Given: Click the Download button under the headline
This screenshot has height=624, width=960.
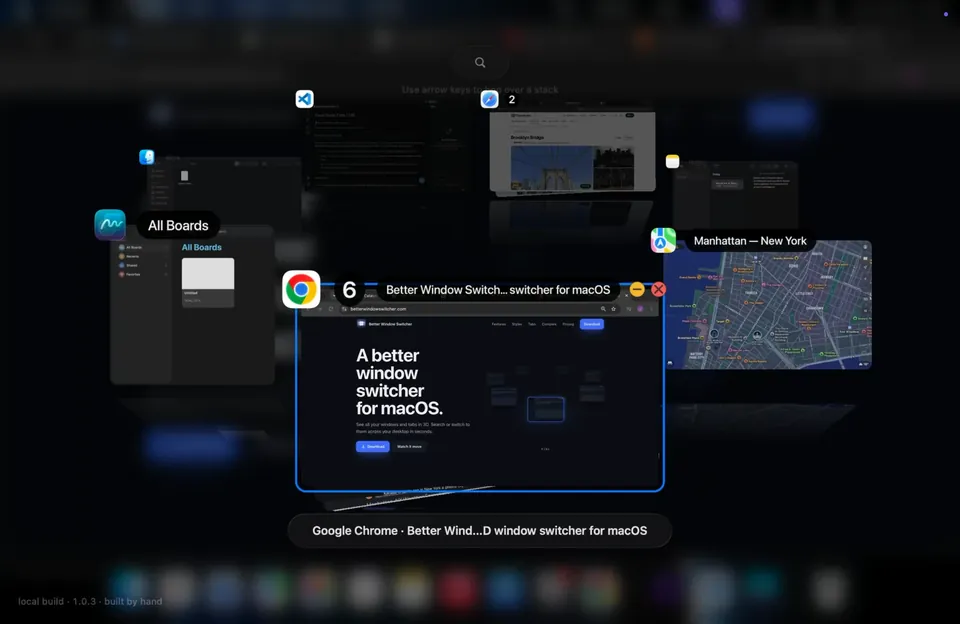Looking at the screenshot, I should click(x=372, y=446).
